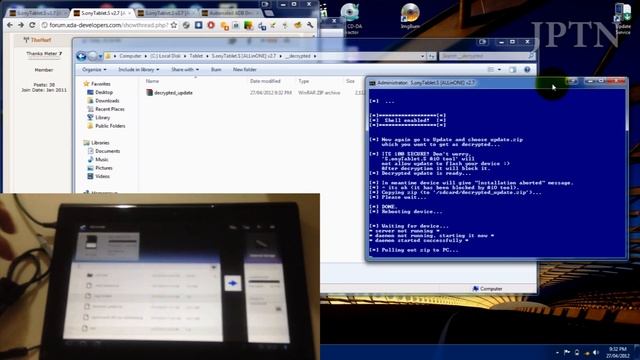Viewport: 640px width, 360px height.
Task: Open the ImgBurn desktop shortcut
Action: point(410,16)
